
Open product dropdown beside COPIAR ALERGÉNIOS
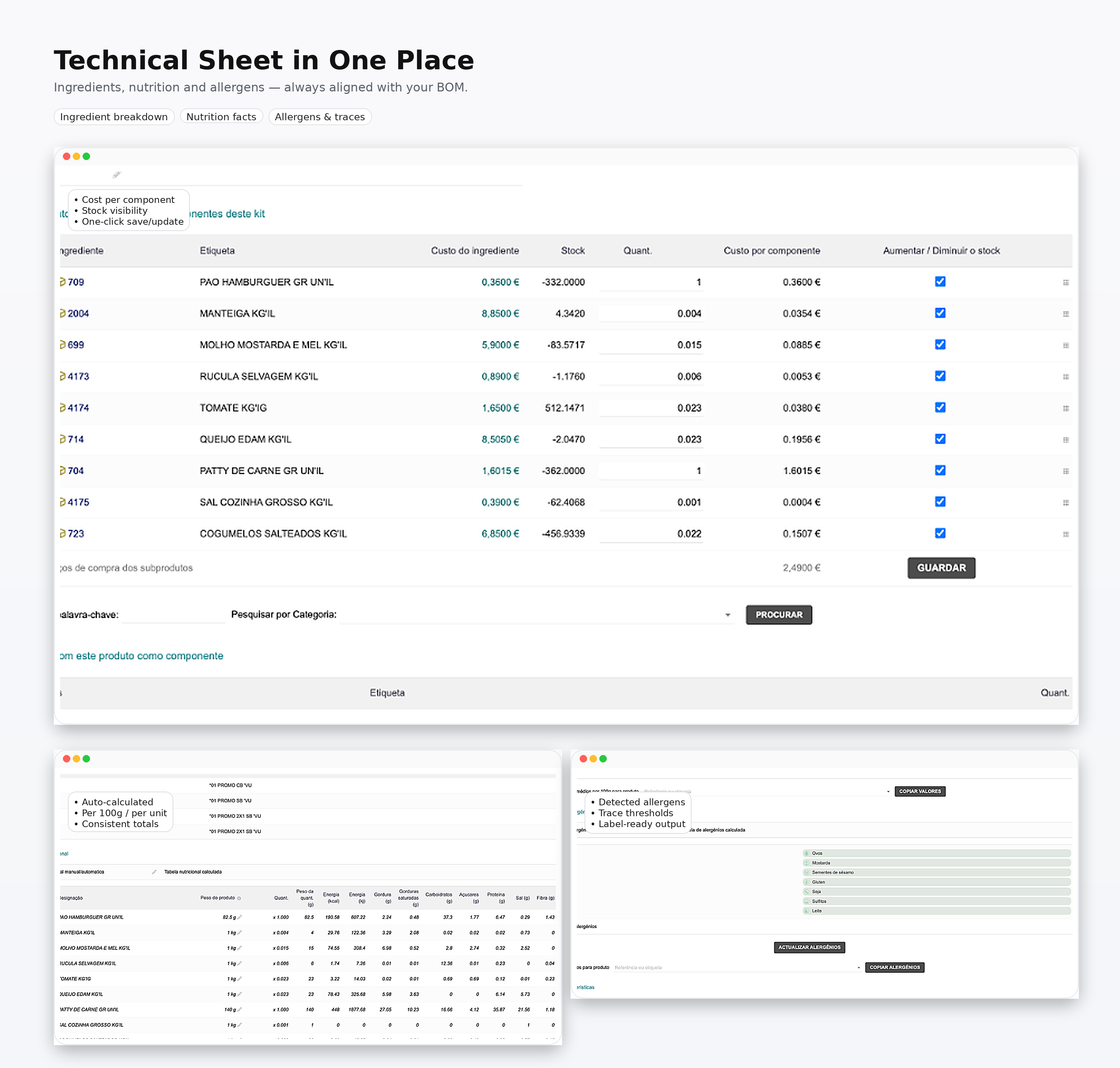pos(858,967)
